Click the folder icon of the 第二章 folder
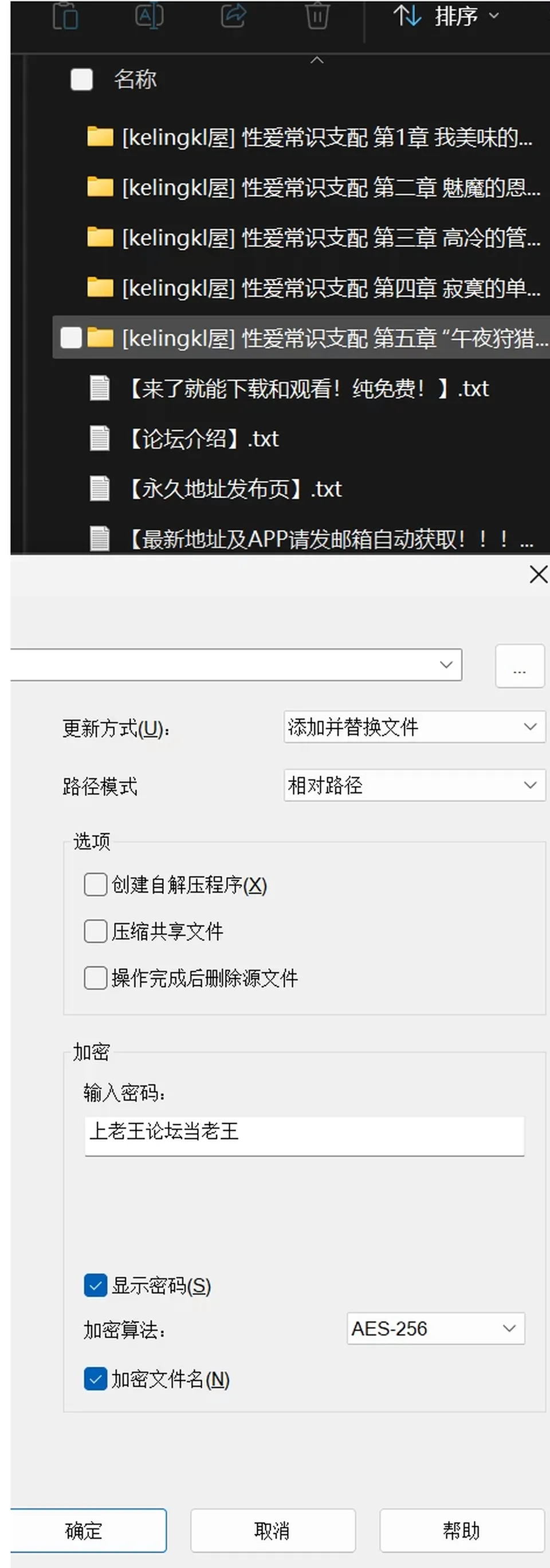 click(x=100, y=187)
